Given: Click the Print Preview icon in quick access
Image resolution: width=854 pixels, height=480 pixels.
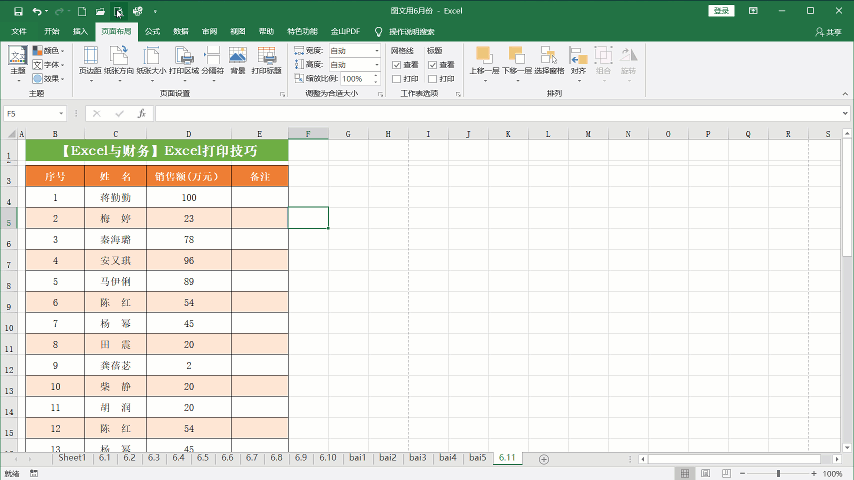Looking at the screenshot, I should pyautogui.click(x=118, y=11).
